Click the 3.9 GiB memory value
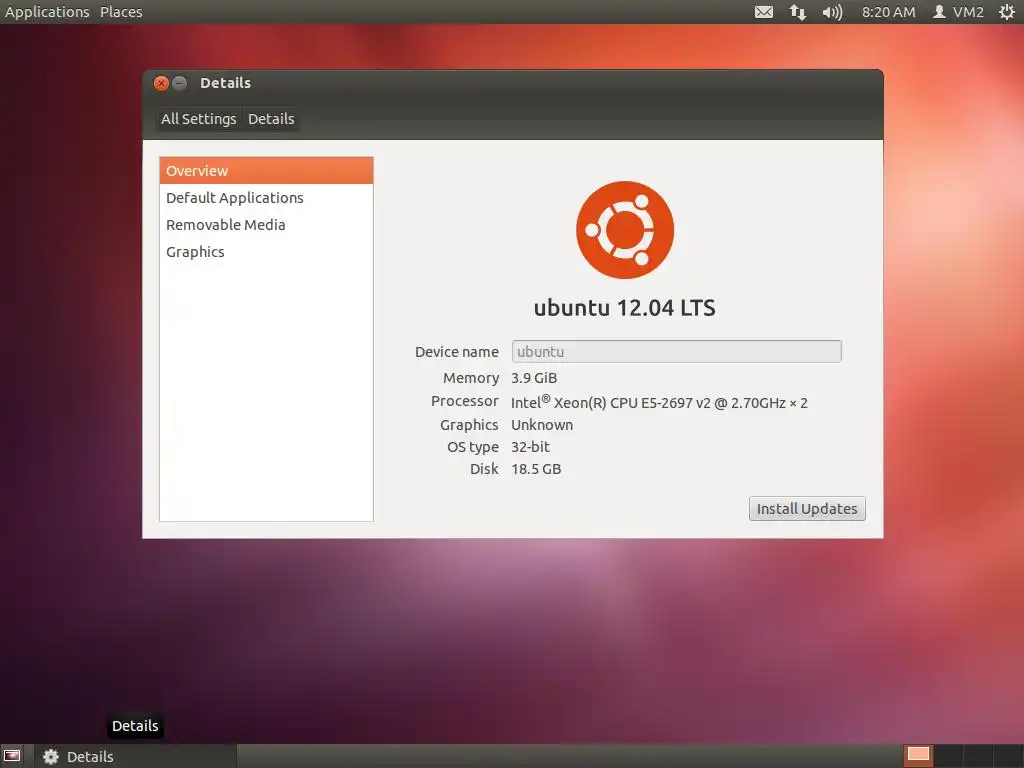This screenshot has width=1024, height=768. [x=534, y=378]
